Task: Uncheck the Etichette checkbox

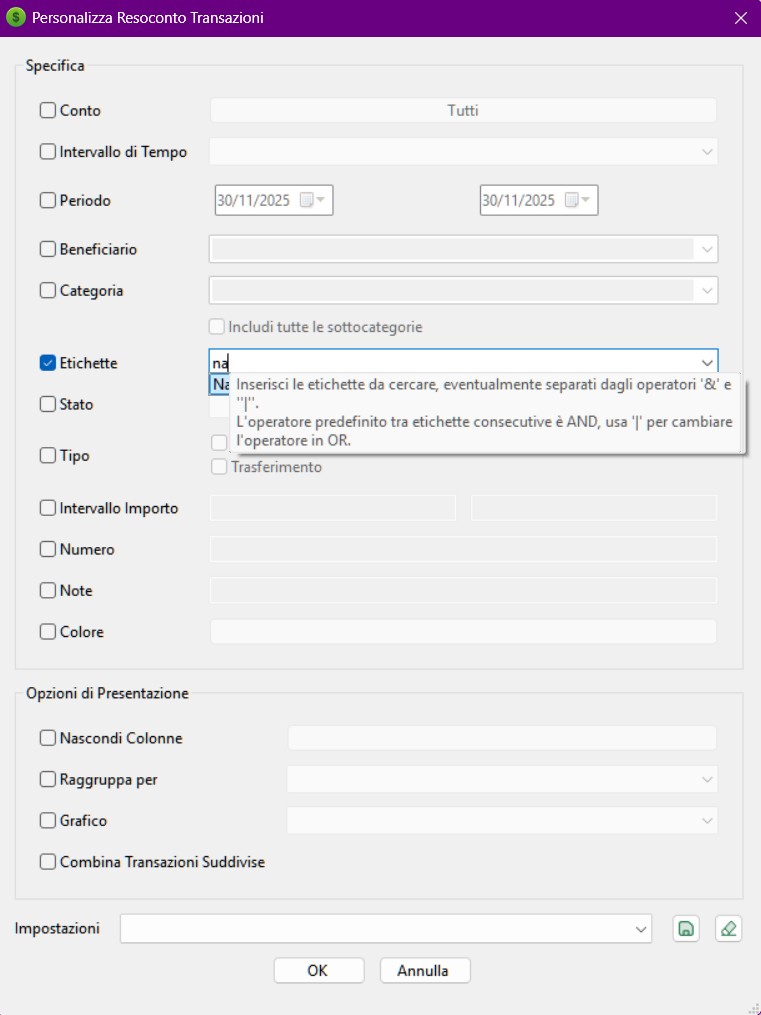Action: pyautogui.click(x=48, y=363)
